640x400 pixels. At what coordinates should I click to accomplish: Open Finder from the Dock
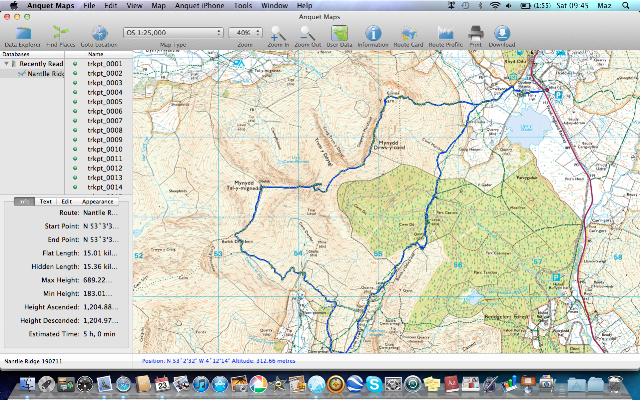(28, 384)
